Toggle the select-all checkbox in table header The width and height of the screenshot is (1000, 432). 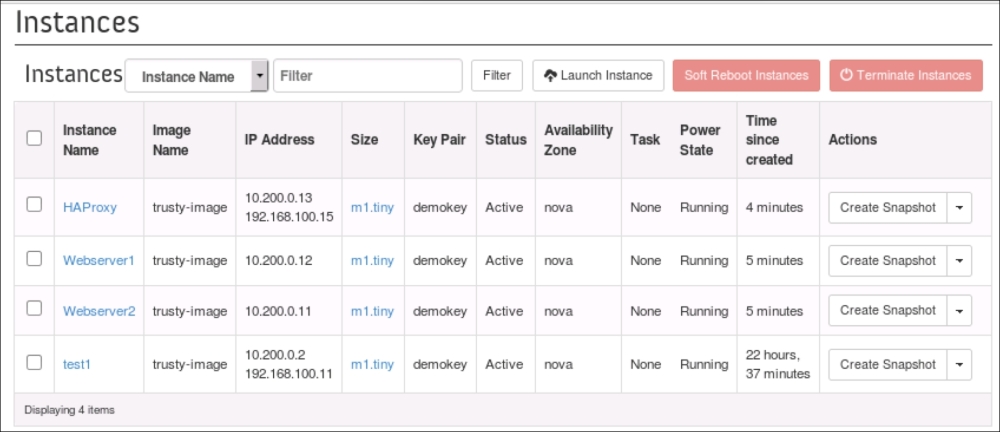tap(34, 139)
